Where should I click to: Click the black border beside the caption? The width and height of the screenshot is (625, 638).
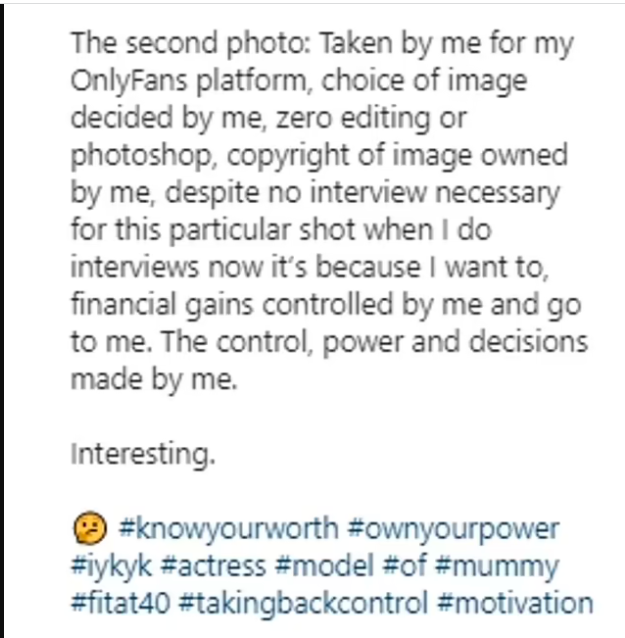pos(2,321)
